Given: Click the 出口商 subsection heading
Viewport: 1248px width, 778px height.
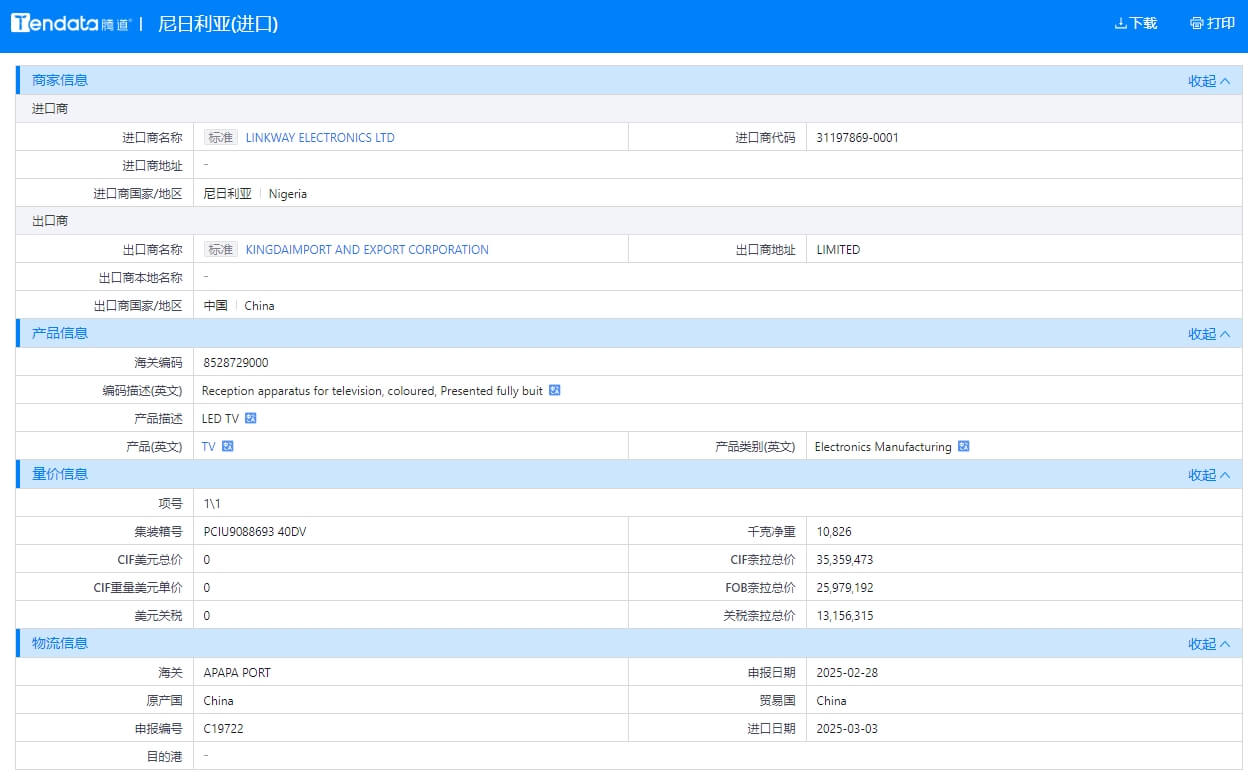Looking at the screenshot, I should tap(50, 221).
